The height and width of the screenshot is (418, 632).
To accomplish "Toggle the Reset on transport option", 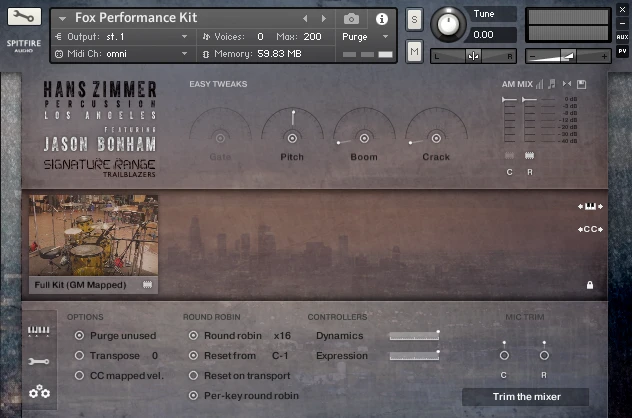I will (193, 375).
